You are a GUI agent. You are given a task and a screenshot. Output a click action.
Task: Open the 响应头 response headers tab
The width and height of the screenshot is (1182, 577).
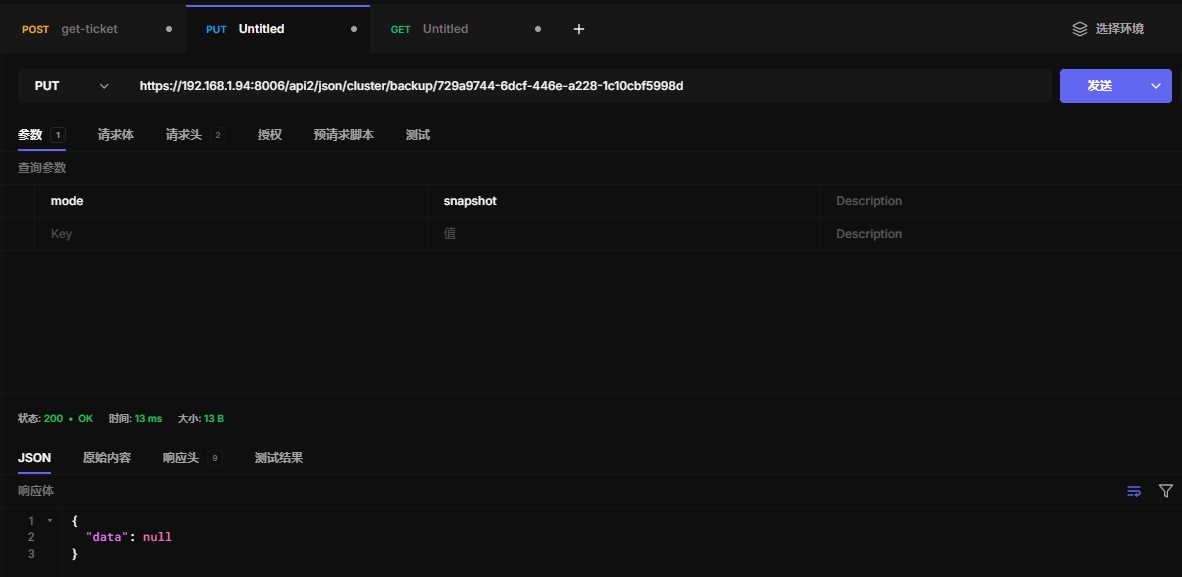coord(181,458)
